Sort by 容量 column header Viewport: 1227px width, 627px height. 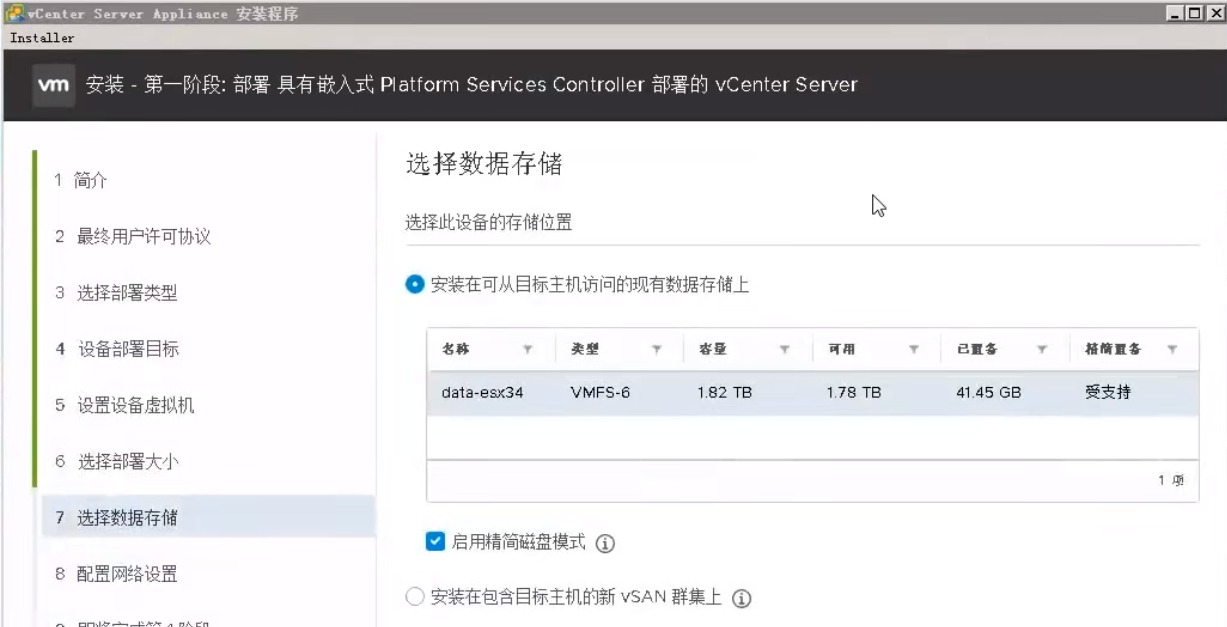point(713,349)
